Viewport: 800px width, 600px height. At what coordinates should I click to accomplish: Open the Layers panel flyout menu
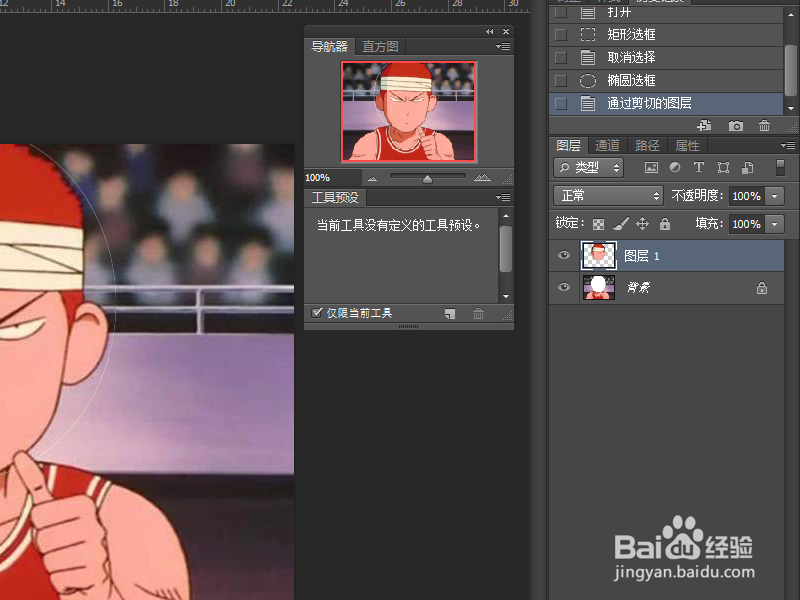click(788, 145)
